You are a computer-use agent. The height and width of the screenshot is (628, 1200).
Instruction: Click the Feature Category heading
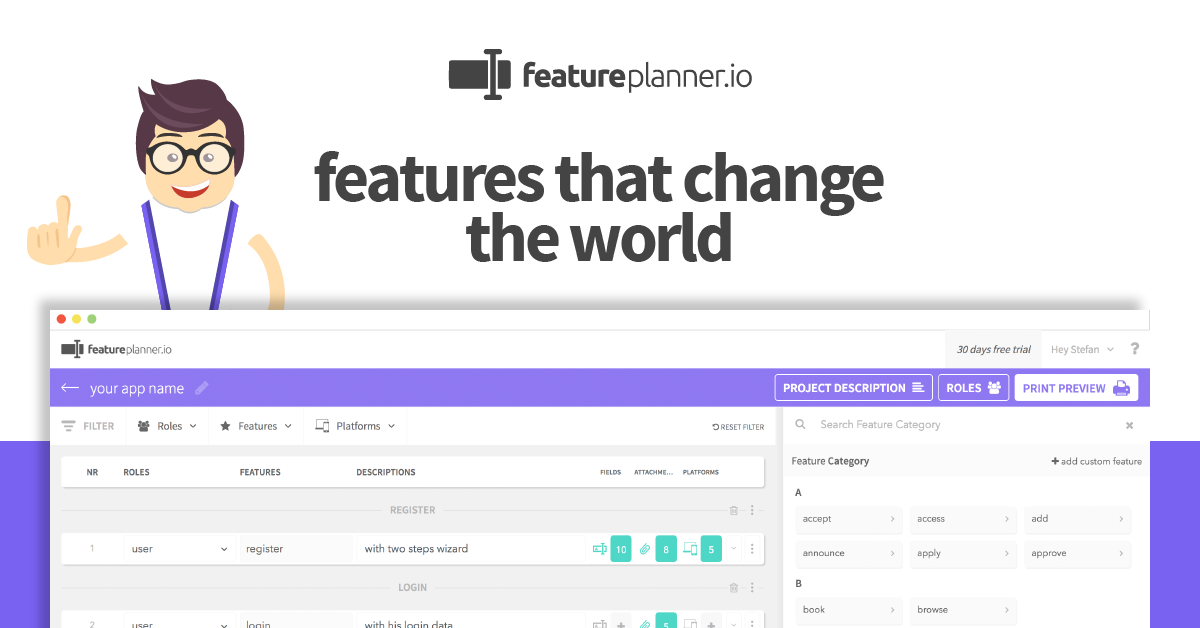(830, 461)
